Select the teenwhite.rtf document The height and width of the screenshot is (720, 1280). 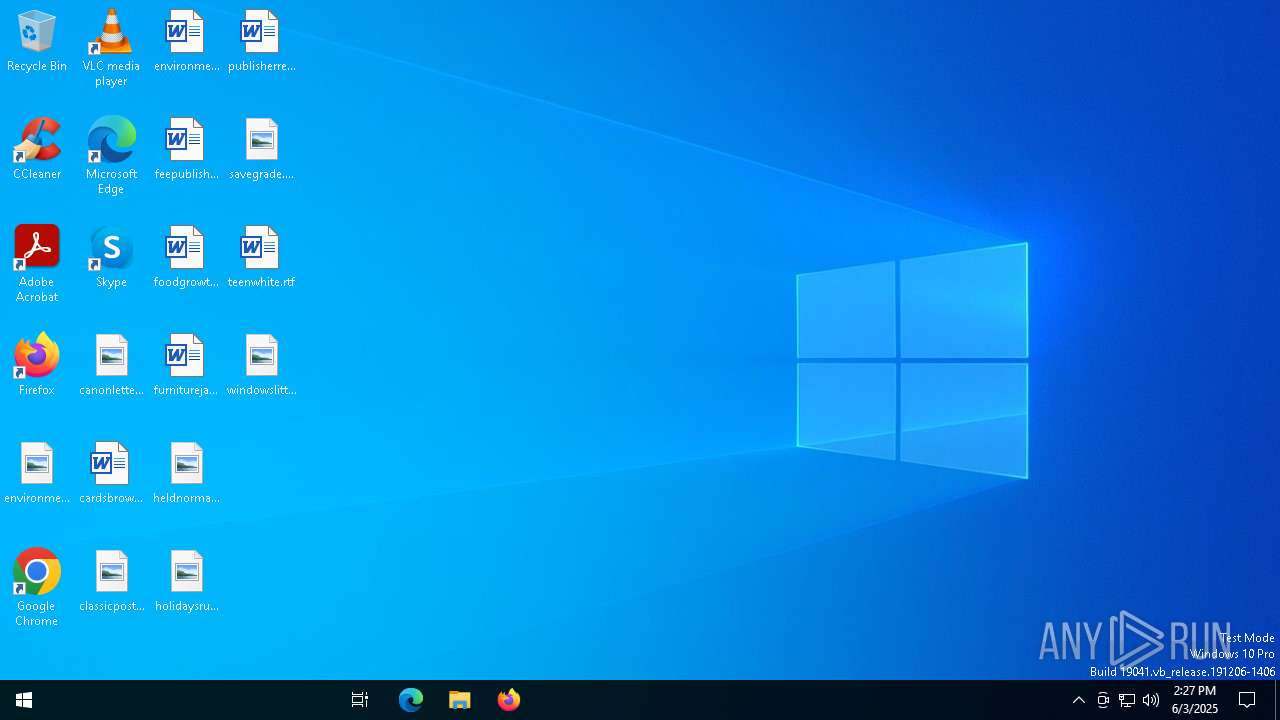(261, 257)
